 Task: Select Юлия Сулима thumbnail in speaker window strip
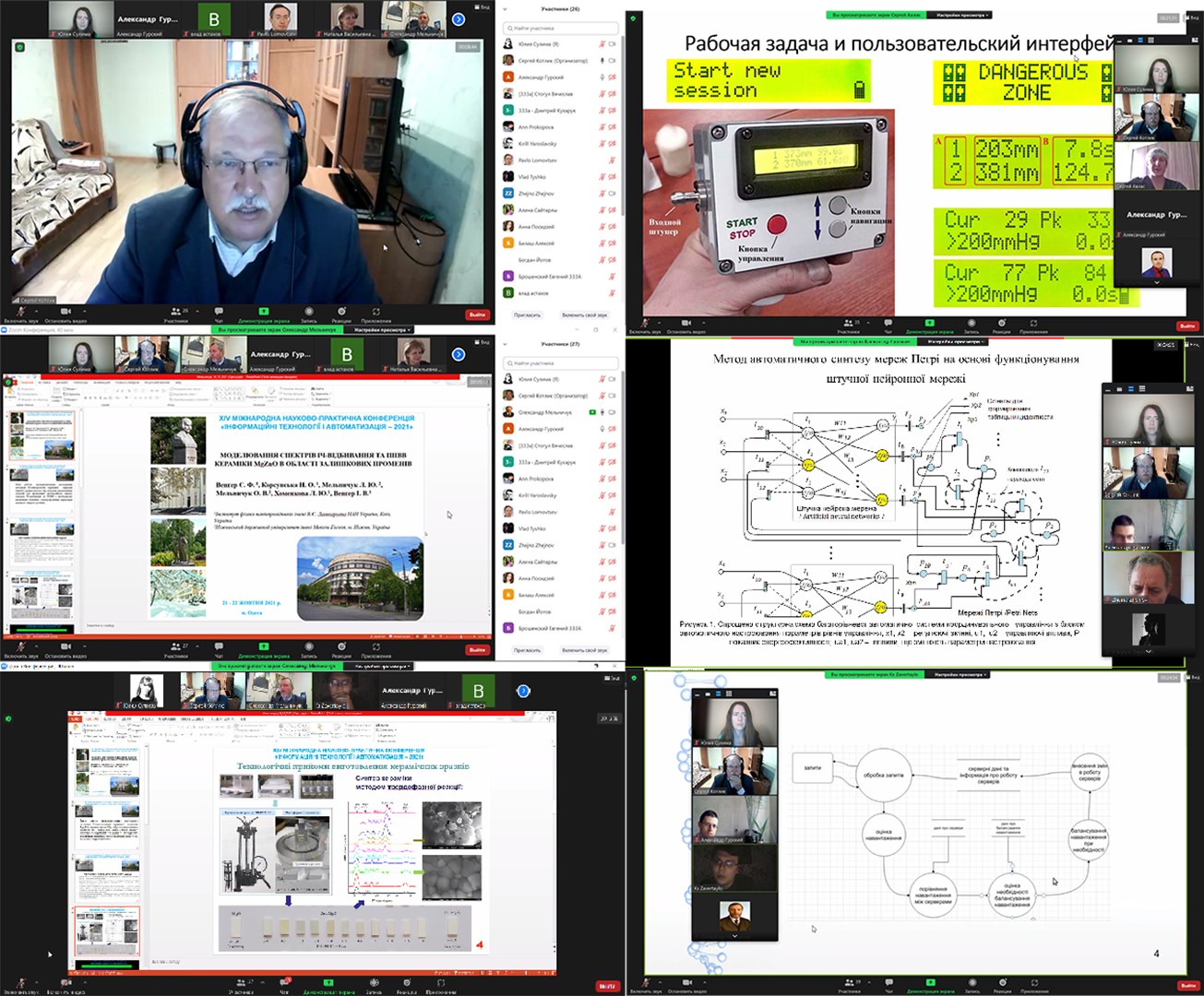click(81, 19)
